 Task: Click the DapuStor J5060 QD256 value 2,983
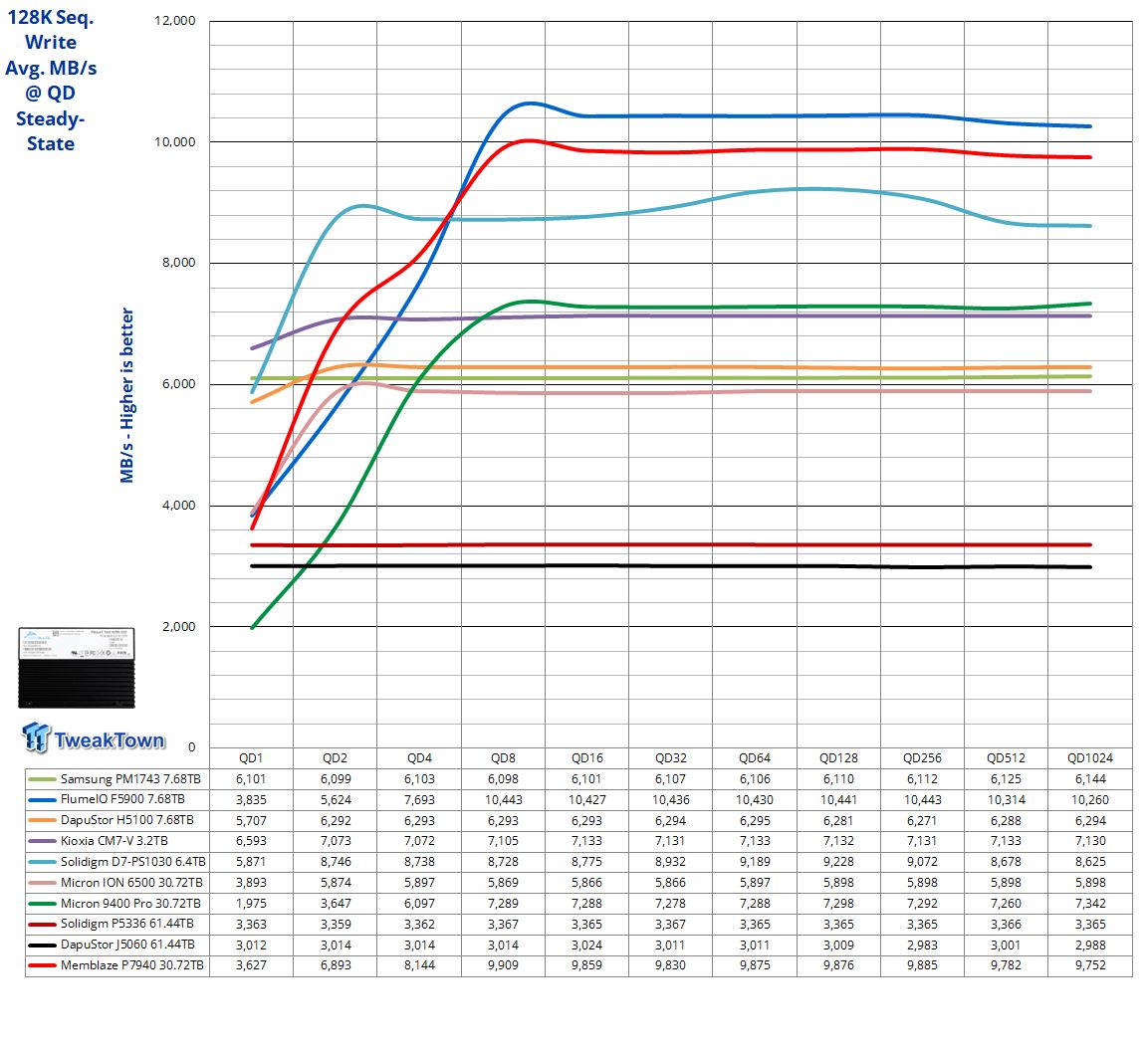click(923, 946)
